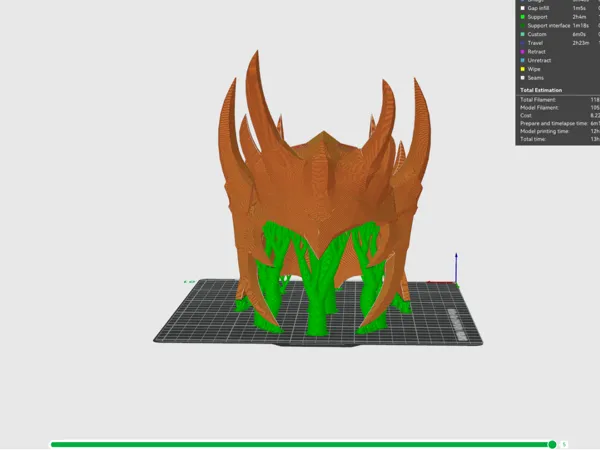Click the Custom time value 6m0s
Viewport: 600px width, 450px height.
click(579, 34)
